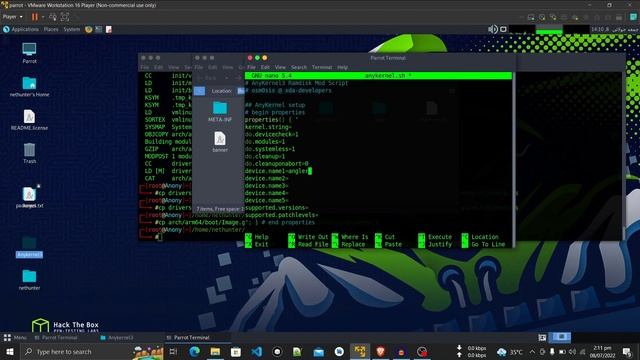This screenshot has height=360, width=640.
Task: Open nethunter's Home folder on desktop
Action: point(29,86)
